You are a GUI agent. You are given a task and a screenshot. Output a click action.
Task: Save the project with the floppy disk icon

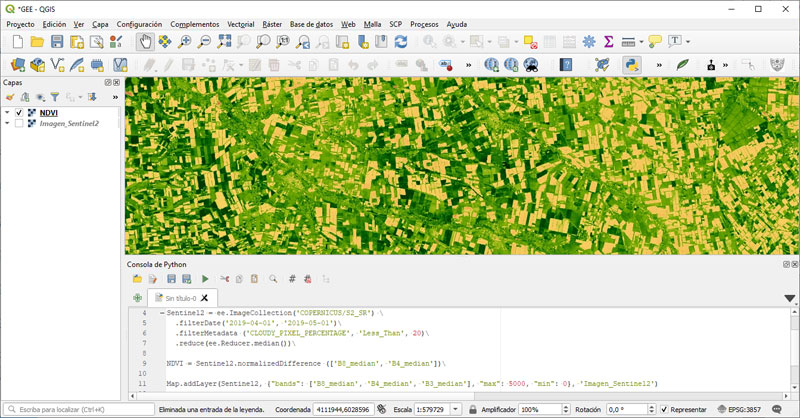click(57, 42)
